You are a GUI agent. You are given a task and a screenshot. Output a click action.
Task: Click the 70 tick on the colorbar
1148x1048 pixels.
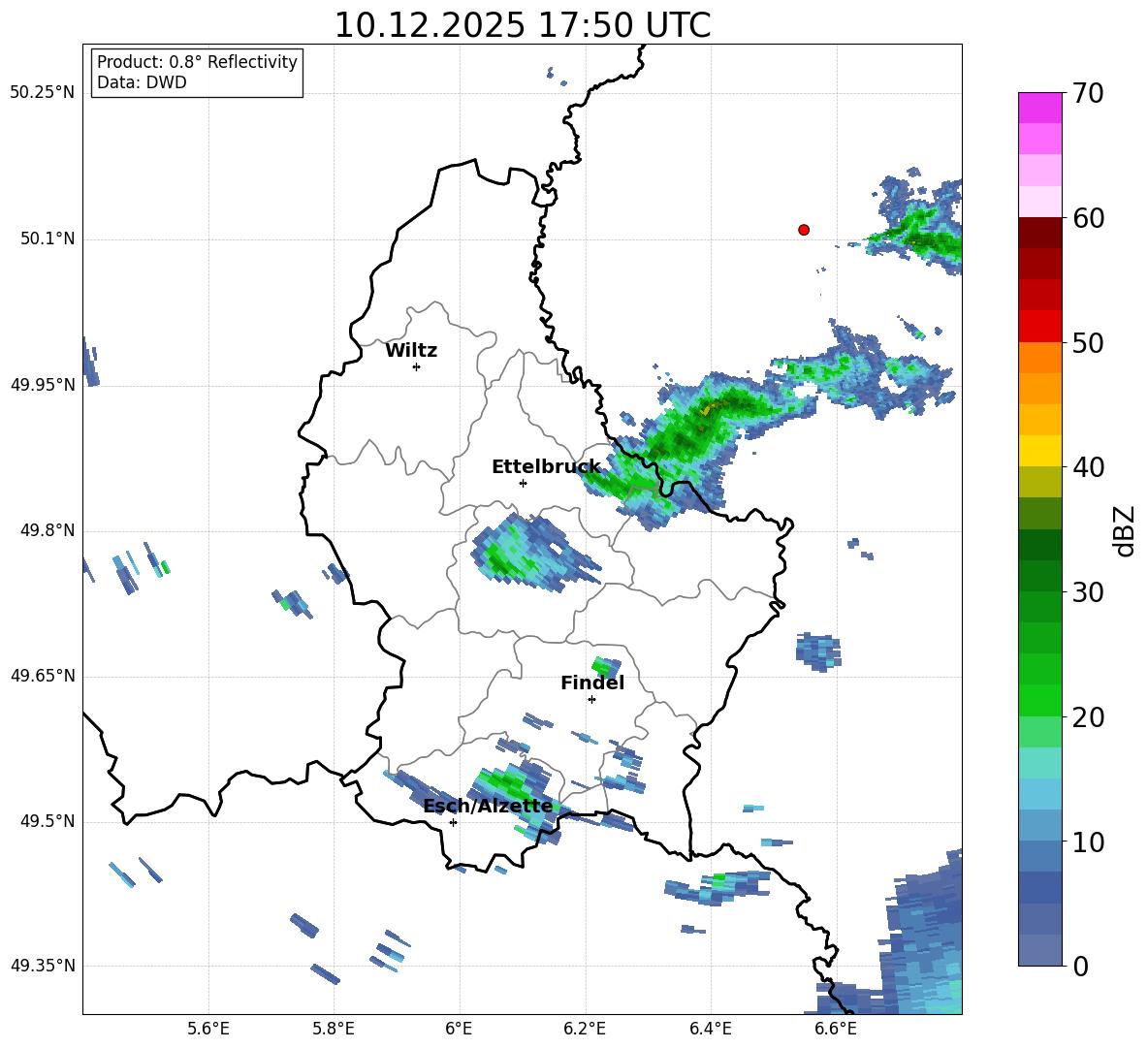point(1088,94)
